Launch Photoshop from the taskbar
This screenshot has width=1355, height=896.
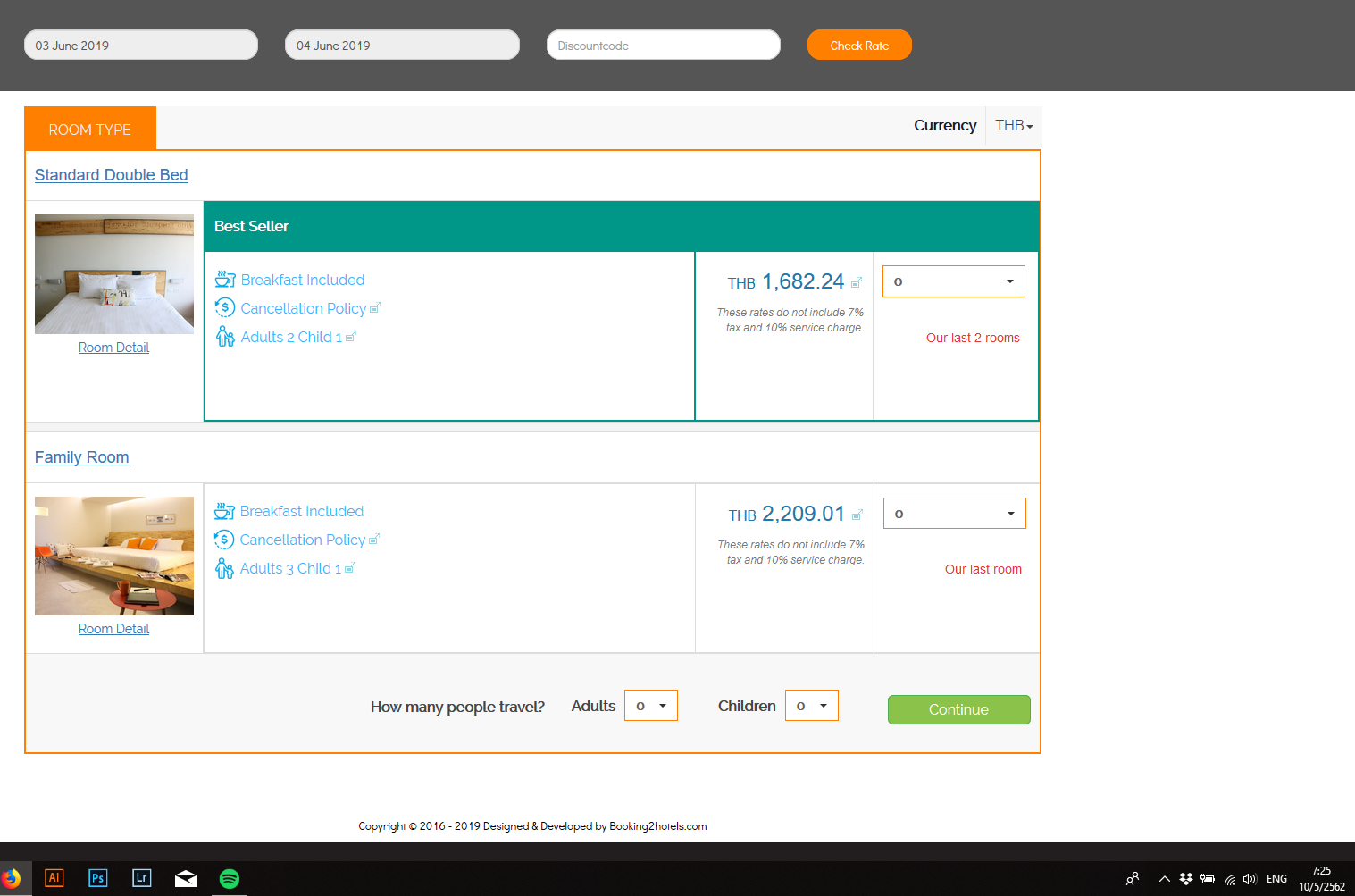point(98,878)
